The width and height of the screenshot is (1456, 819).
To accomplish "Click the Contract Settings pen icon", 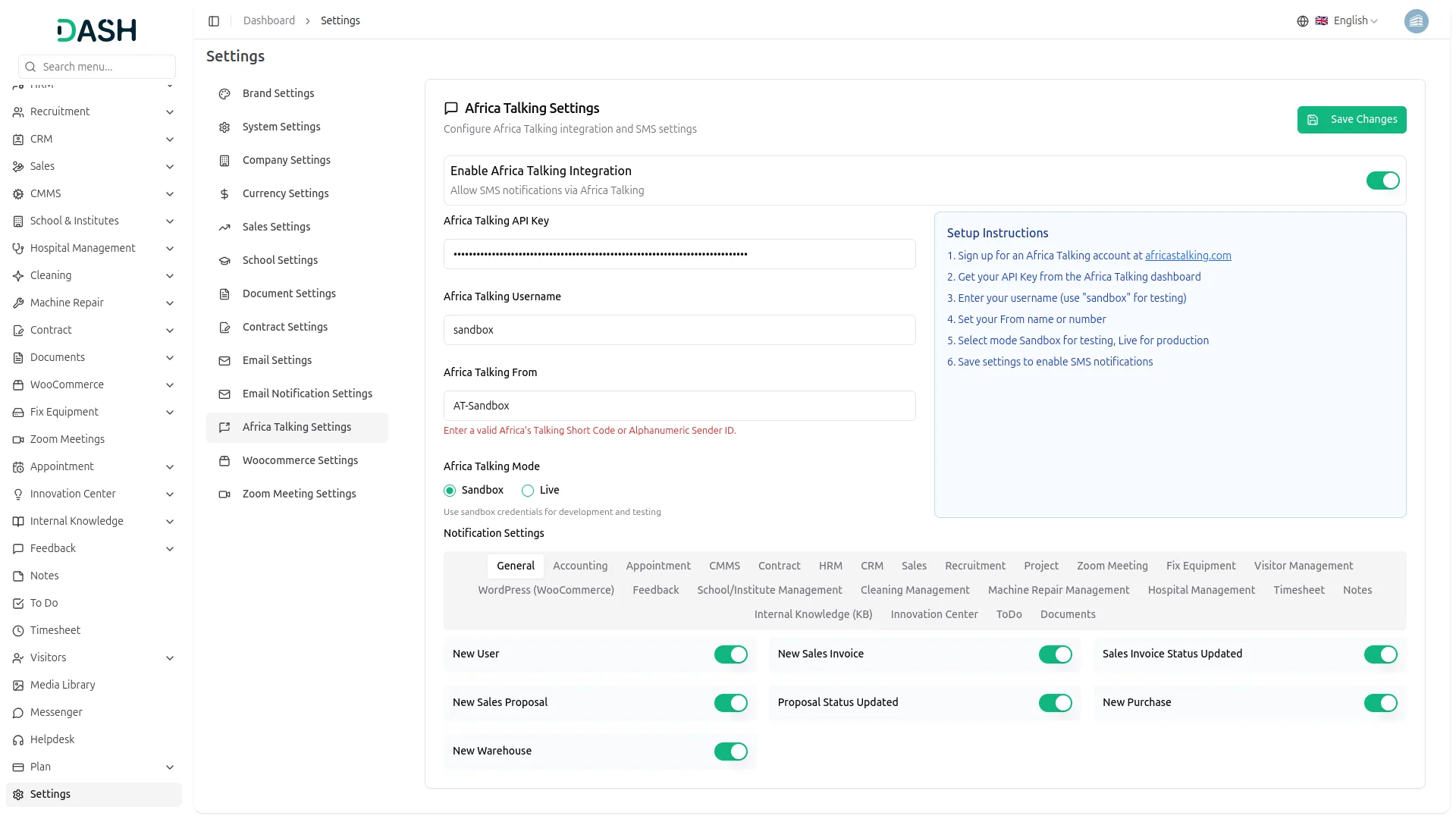I will pyautogui.click(x=224, y=328).
